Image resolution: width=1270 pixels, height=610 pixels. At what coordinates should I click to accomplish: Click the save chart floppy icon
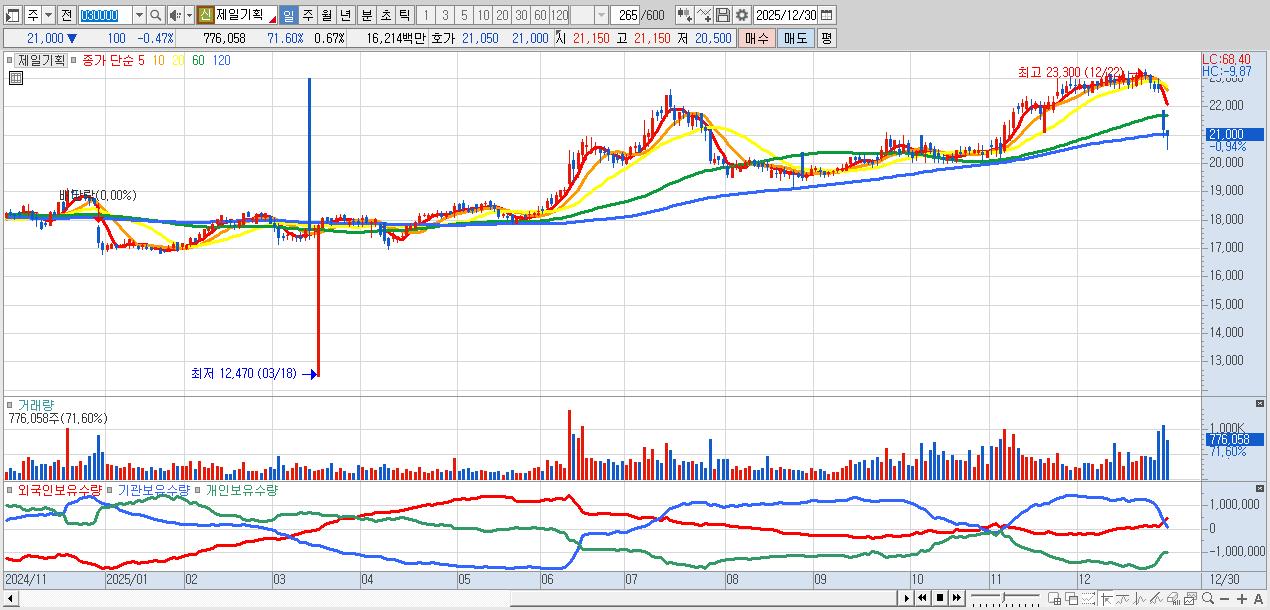click(722, 15)
